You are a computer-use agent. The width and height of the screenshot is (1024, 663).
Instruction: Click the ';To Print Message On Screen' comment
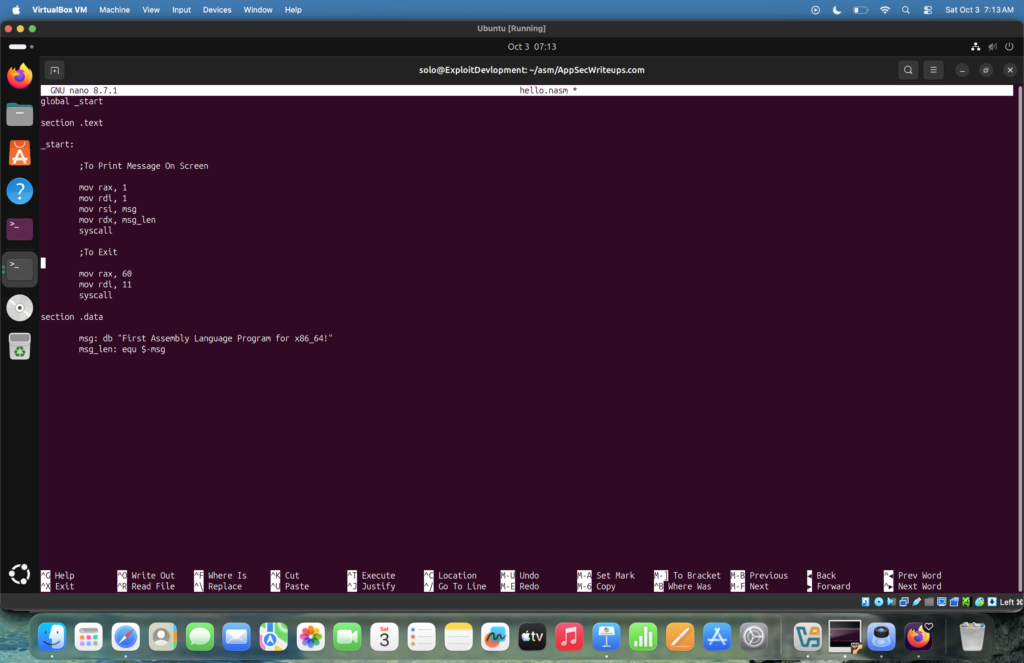[144, 166]
